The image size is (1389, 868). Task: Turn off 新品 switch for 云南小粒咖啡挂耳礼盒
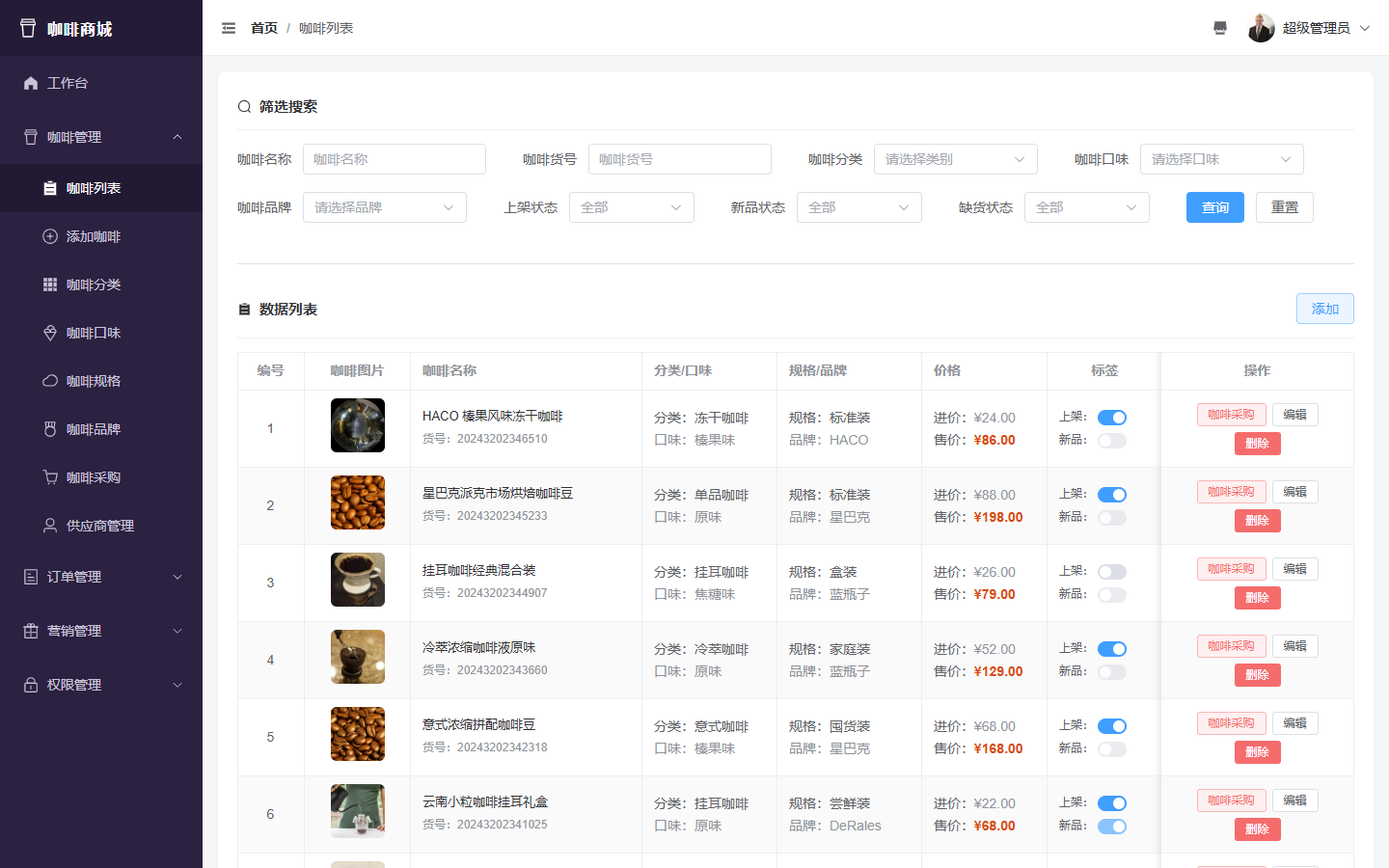coord(1112,827)
